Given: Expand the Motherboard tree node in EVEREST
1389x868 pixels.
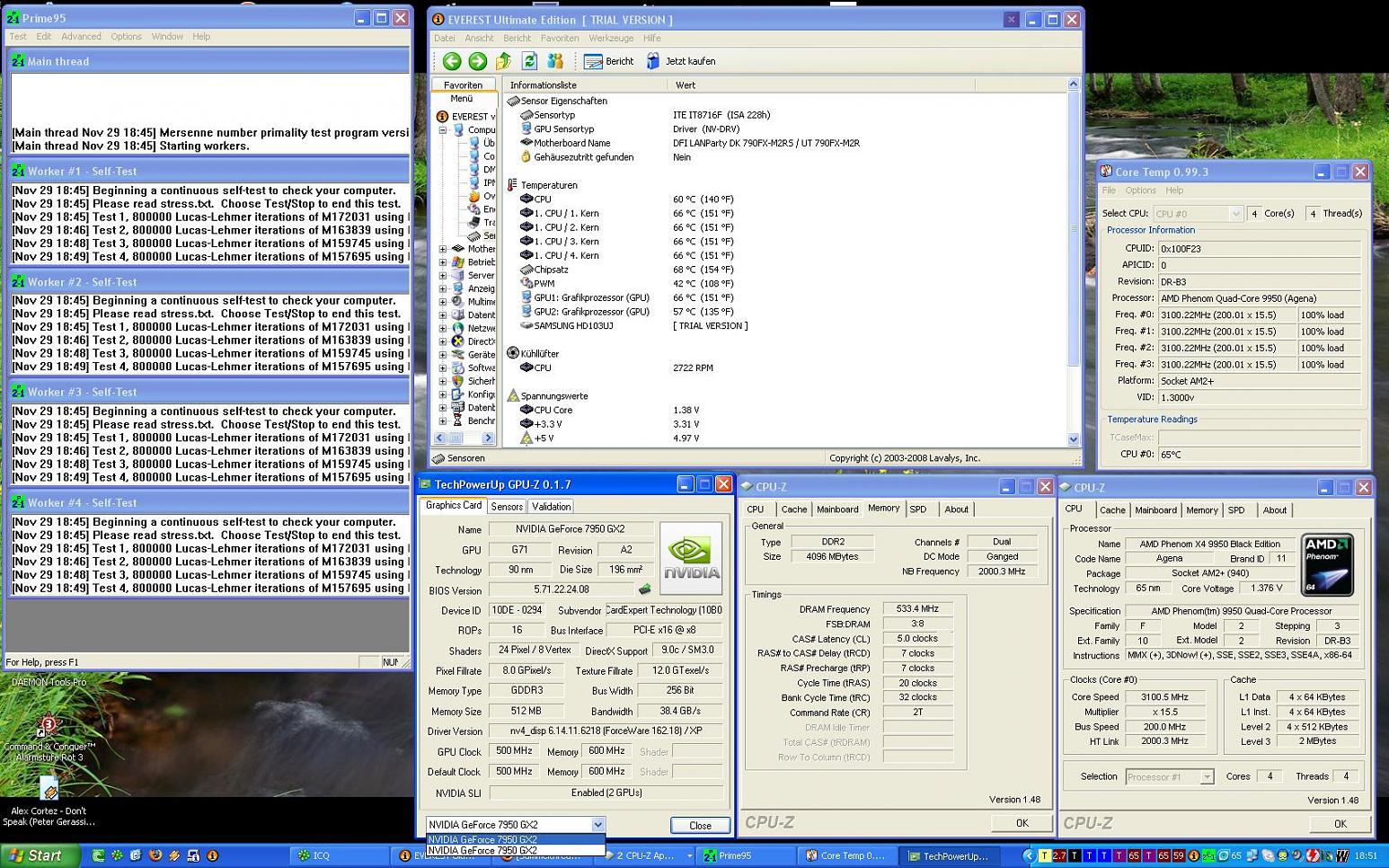Looking at the screenshot, I should click(x=442, y=249).
